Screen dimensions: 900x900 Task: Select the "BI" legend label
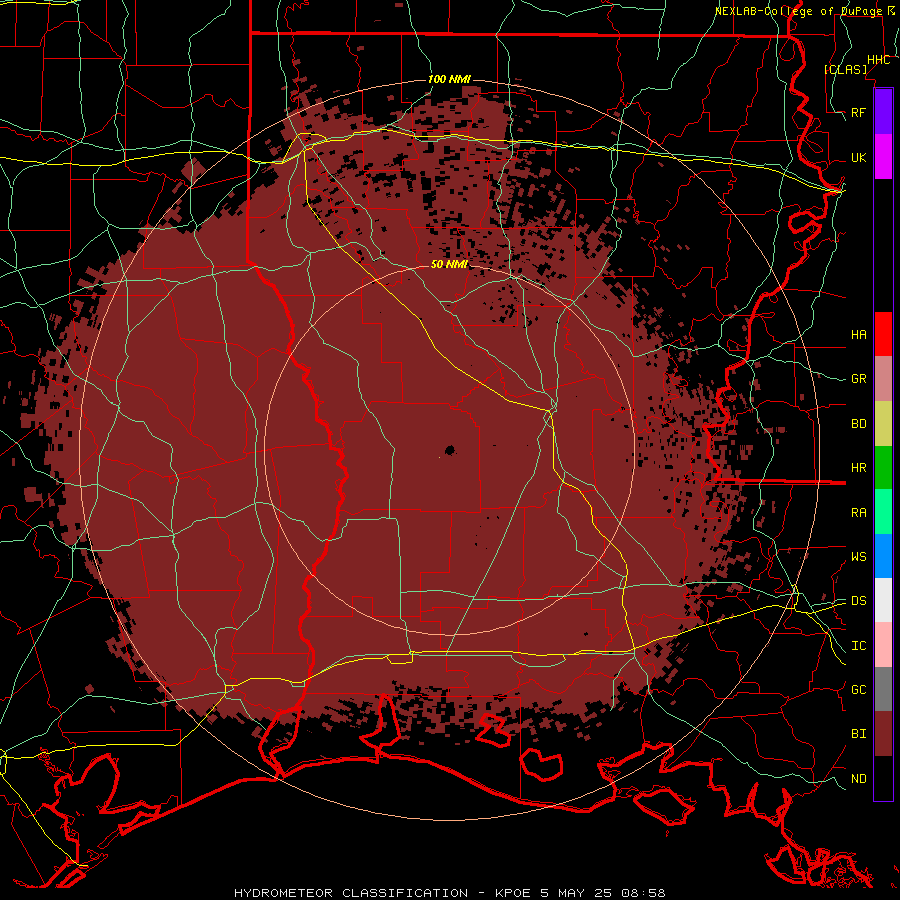point(858,734)
